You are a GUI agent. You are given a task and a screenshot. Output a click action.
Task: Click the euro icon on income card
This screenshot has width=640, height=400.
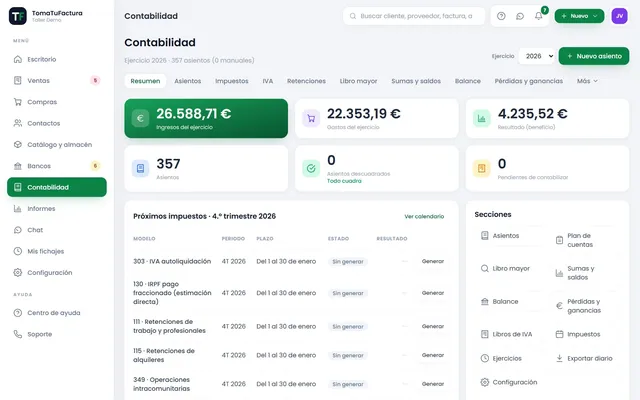point(140,118)
